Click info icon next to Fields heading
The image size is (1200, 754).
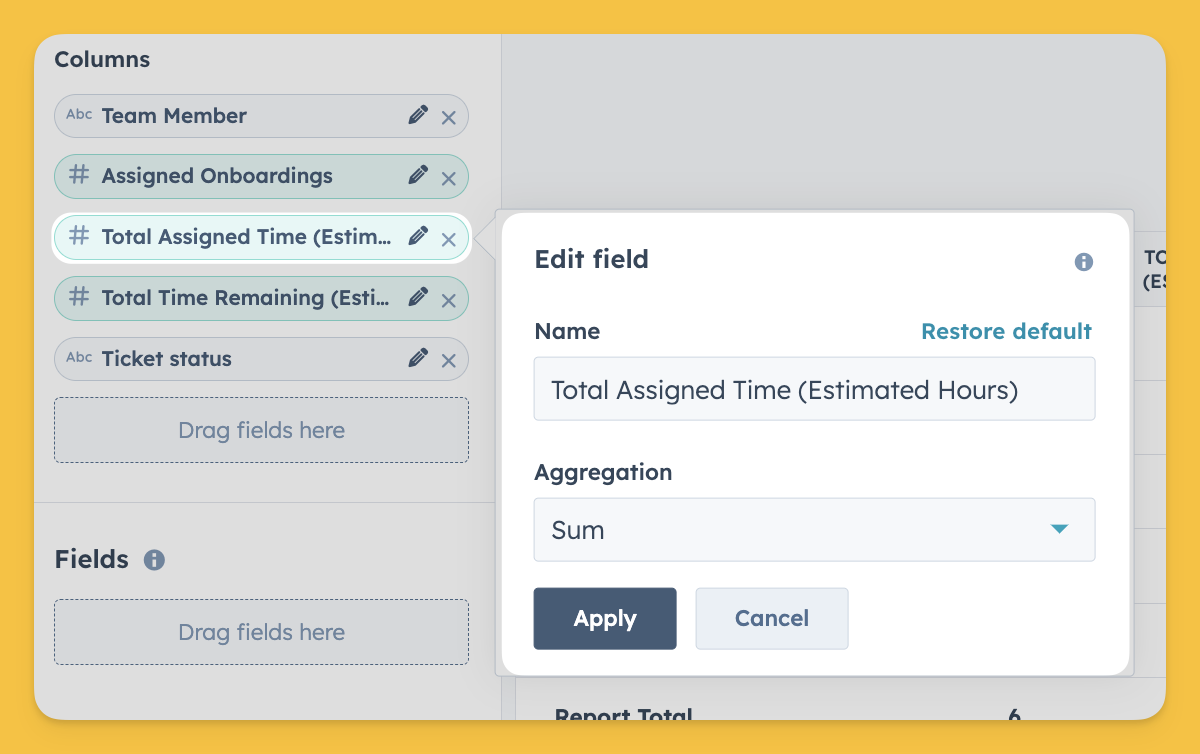click(154, 560)
